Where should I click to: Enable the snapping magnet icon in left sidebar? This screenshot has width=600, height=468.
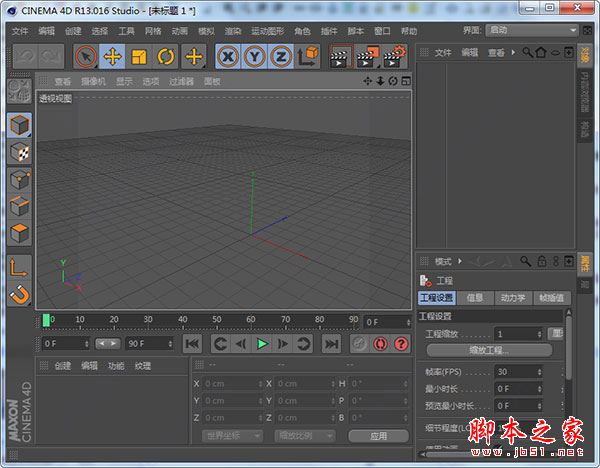coord(19,296)
